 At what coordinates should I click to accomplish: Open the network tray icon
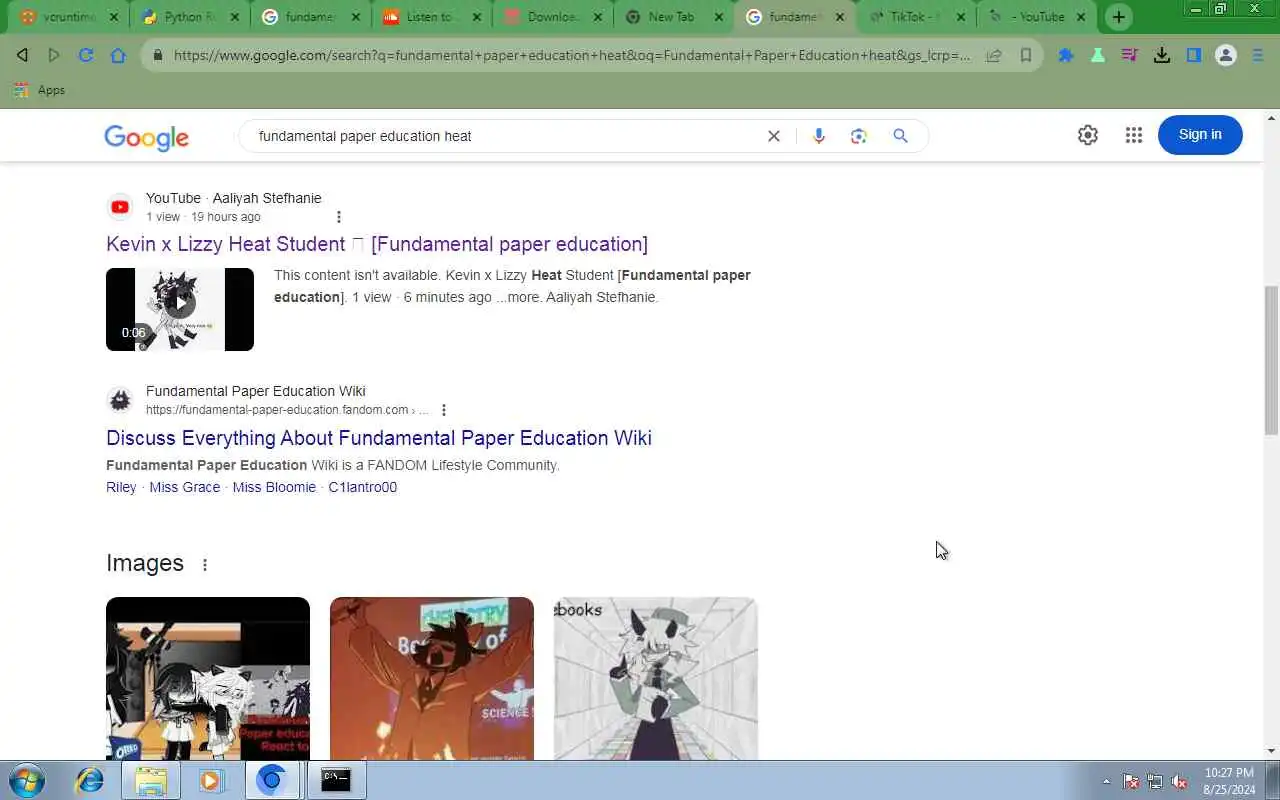click(1155, 781)
